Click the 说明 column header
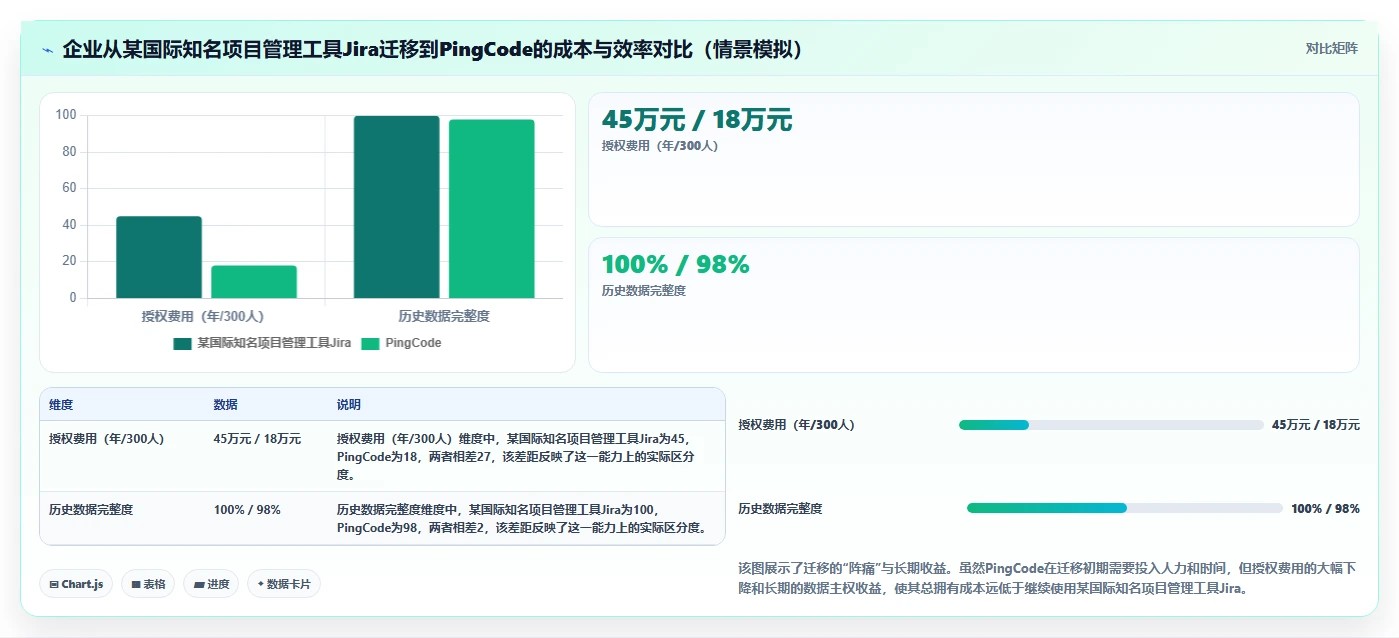Viewport: 1399px width, 638px height. point(349,405)
